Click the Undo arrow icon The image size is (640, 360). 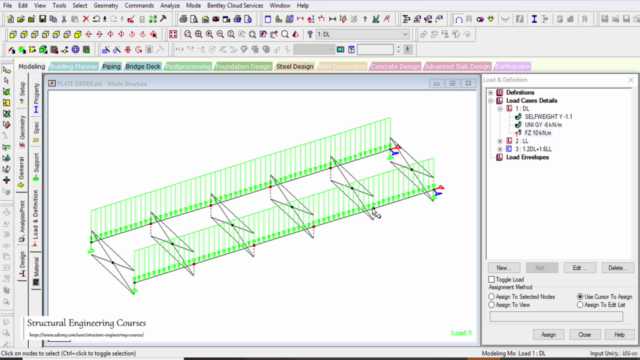pyautogui.click(x=96, y=19)
